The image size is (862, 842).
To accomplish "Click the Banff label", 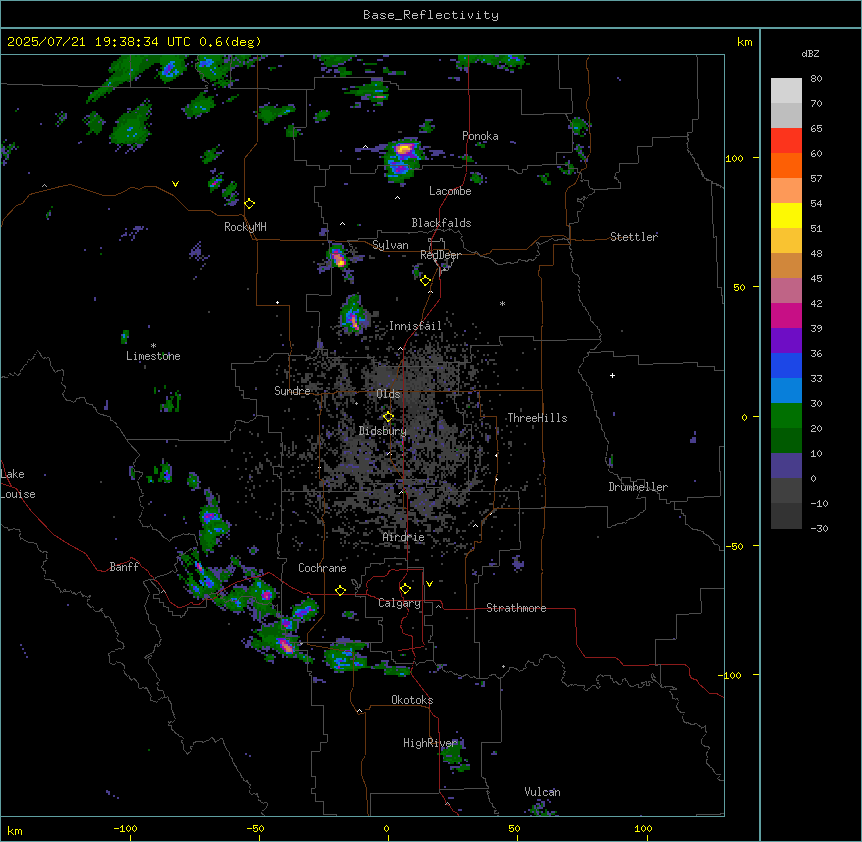I will tap(124, 567).
